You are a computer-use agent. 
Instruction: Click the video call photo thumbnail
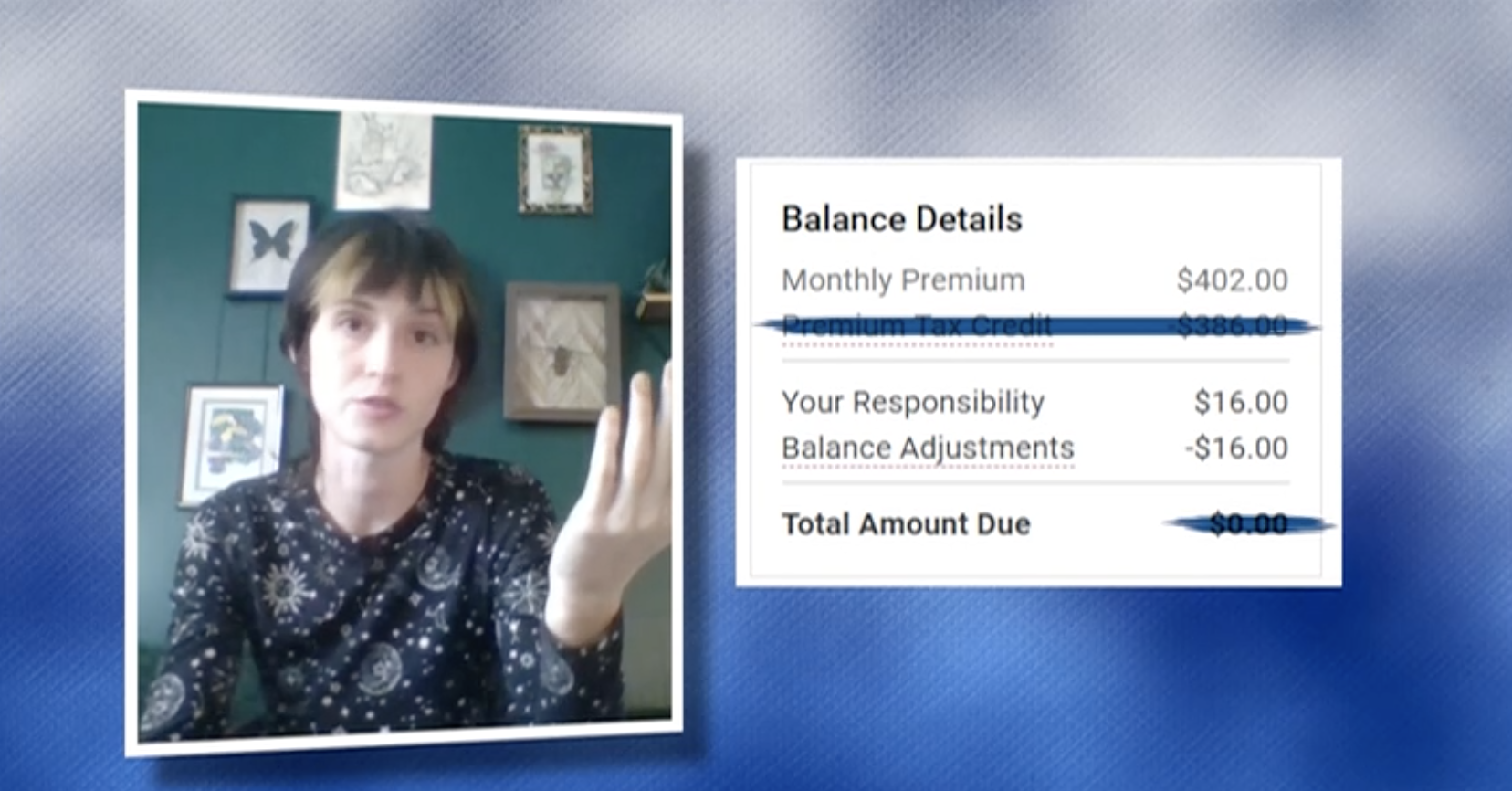[x=404, y=424]
